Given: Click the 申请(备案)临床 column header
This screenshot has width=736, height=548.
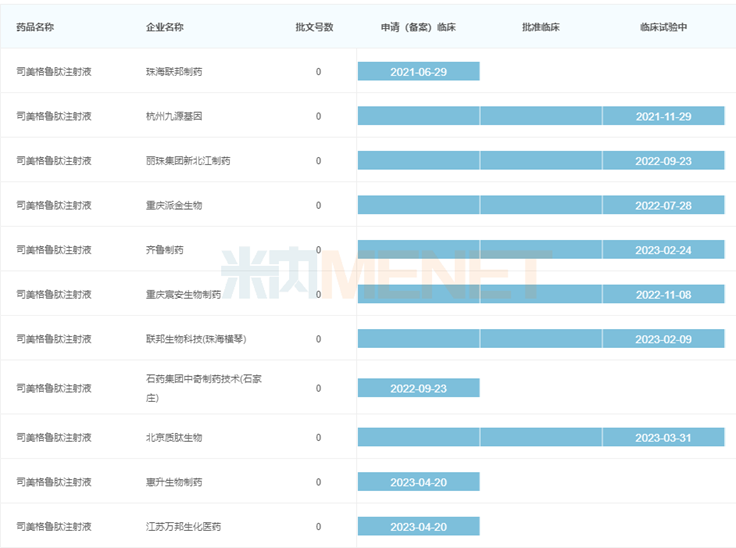Looking at the screenshot, I should click(418, 27).
